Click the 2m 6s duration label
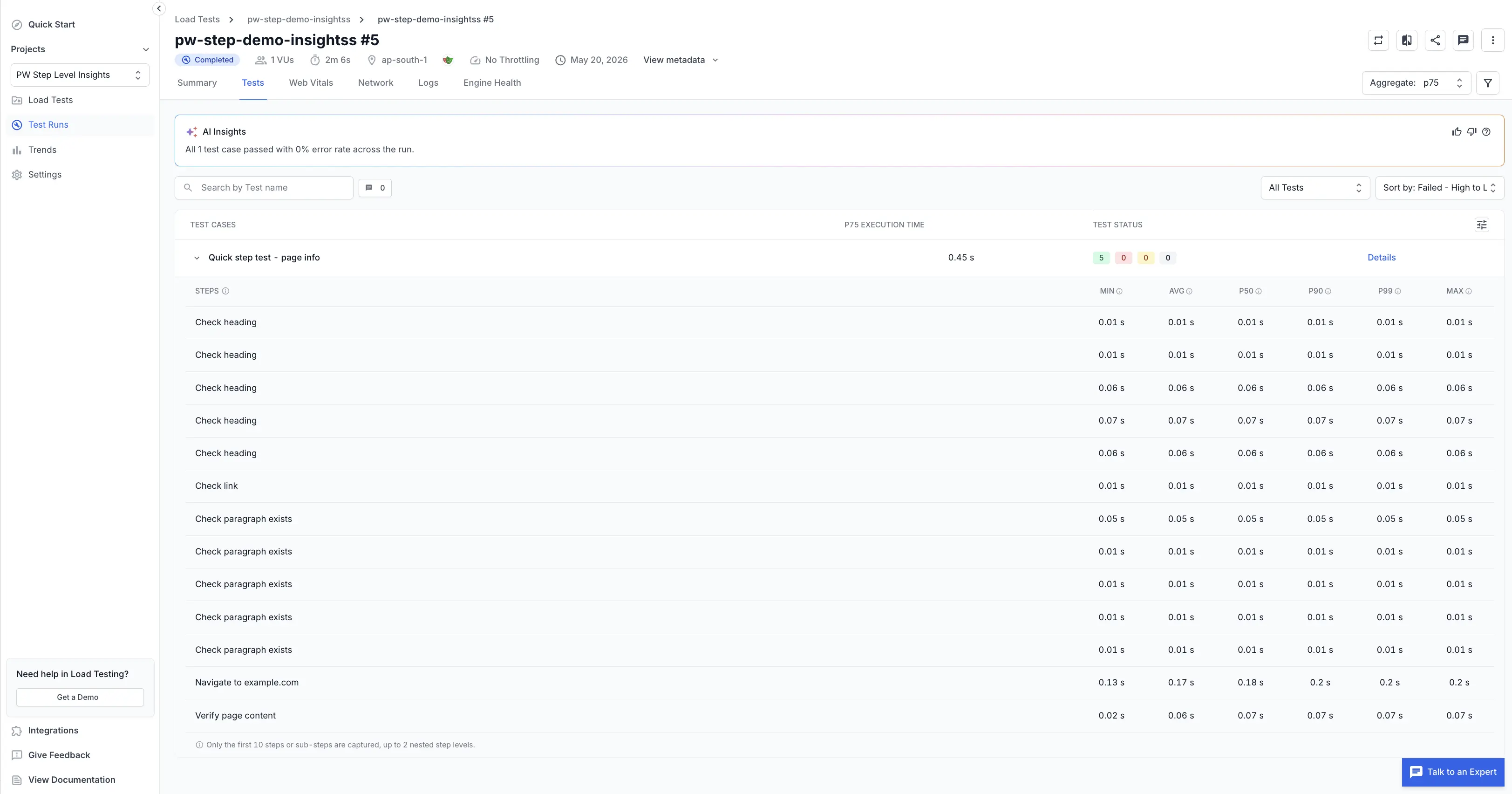 (x=338, y=60)
